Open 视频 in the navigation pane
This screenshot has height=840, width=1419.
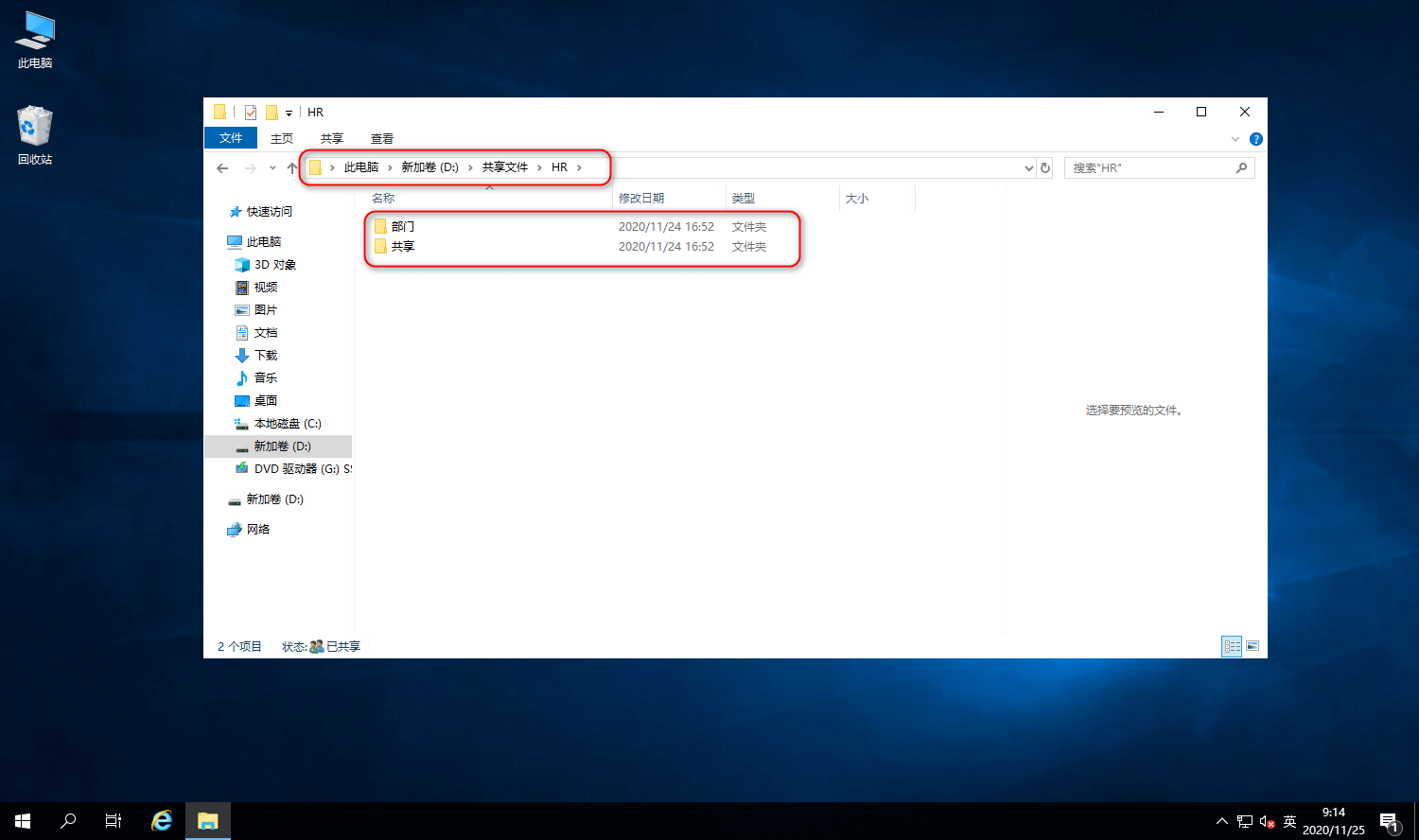tap(266, 288)
